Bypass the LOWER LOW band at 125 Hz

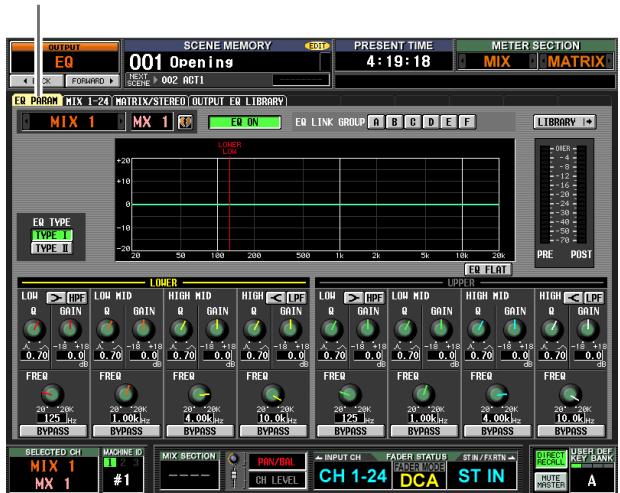53,431
